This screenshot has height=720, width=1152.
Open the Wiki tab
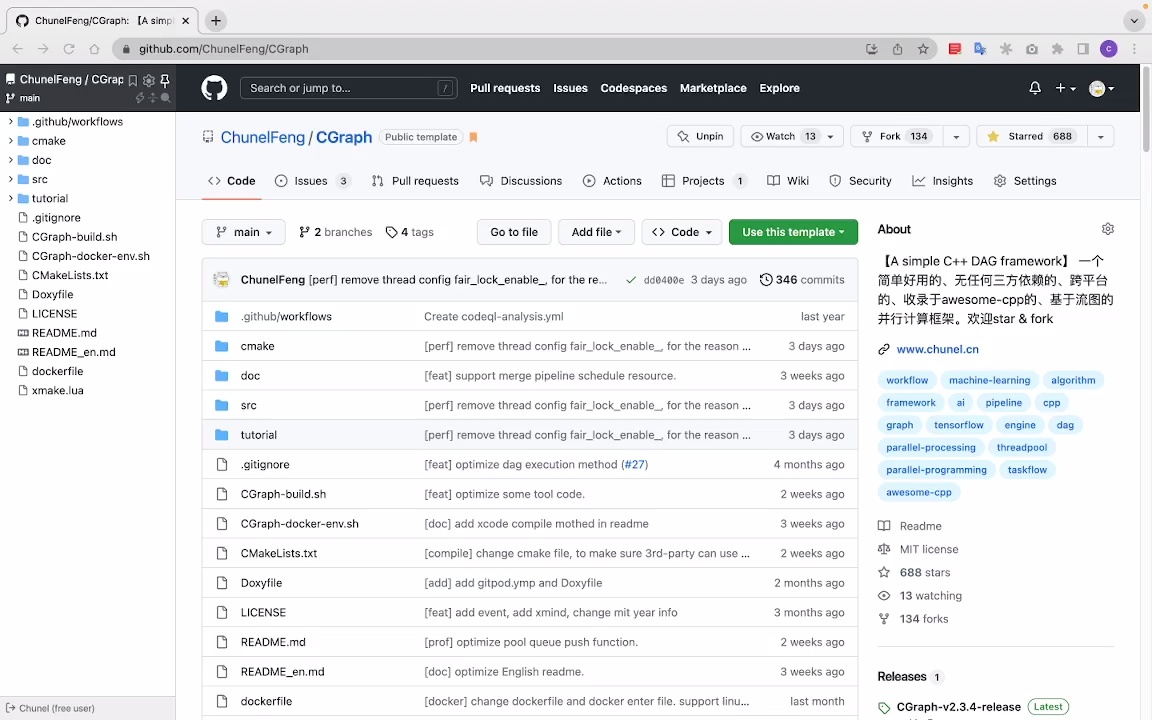[788, 181]
